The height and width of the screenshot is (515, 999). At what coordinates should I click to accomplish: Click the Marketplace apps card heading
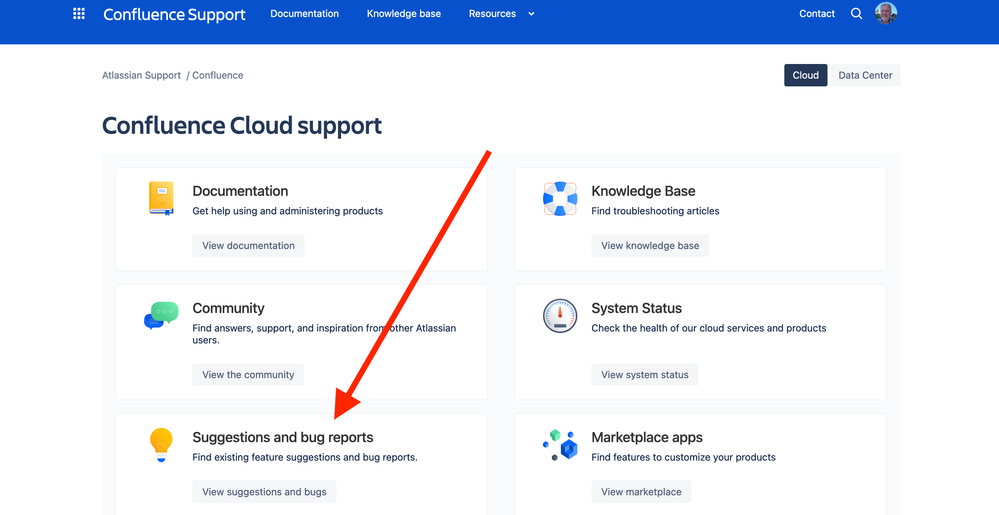point(647,438)
